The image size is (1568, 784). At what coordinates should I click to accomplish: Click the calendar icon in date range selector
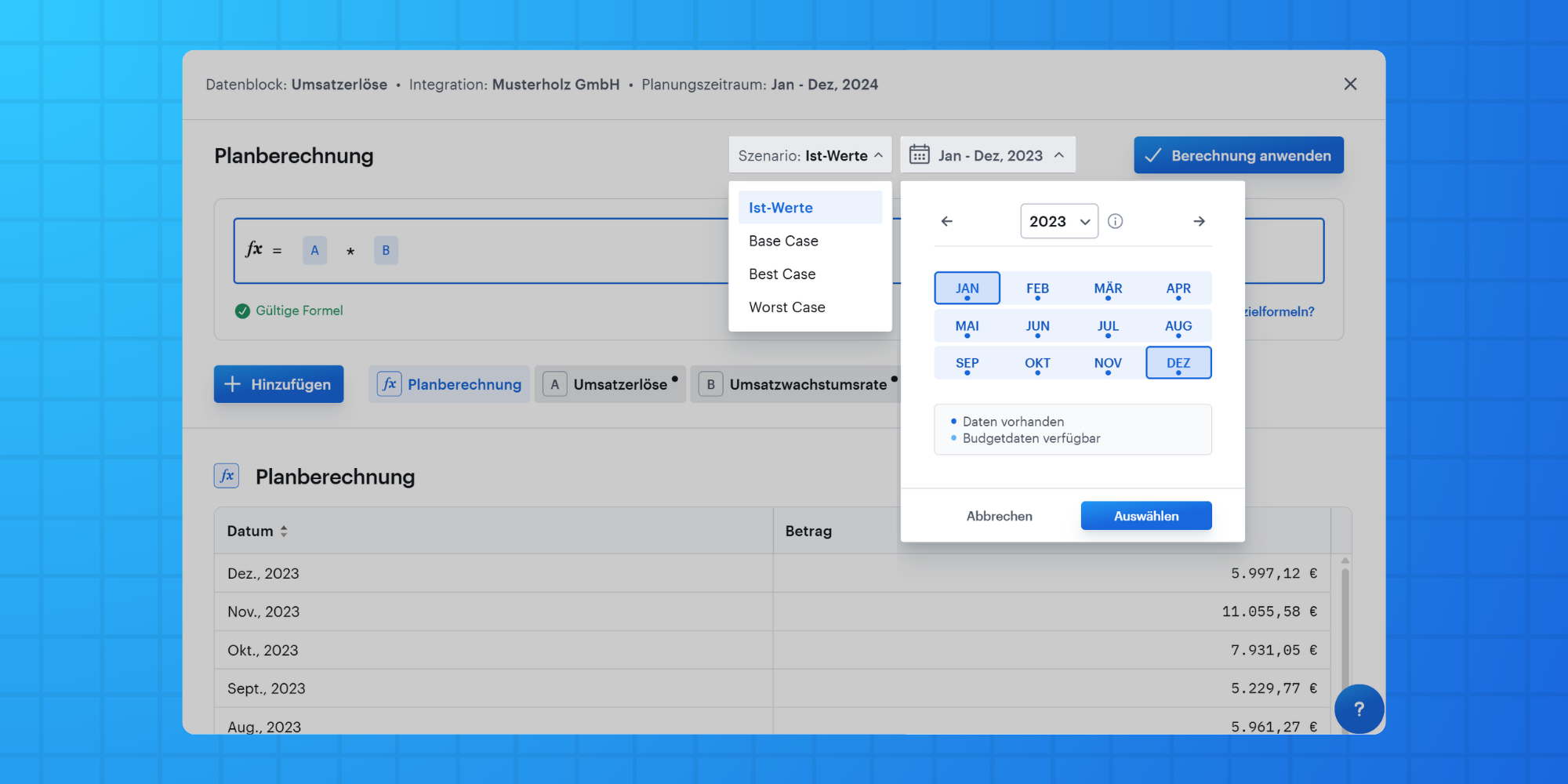point(920,154)
